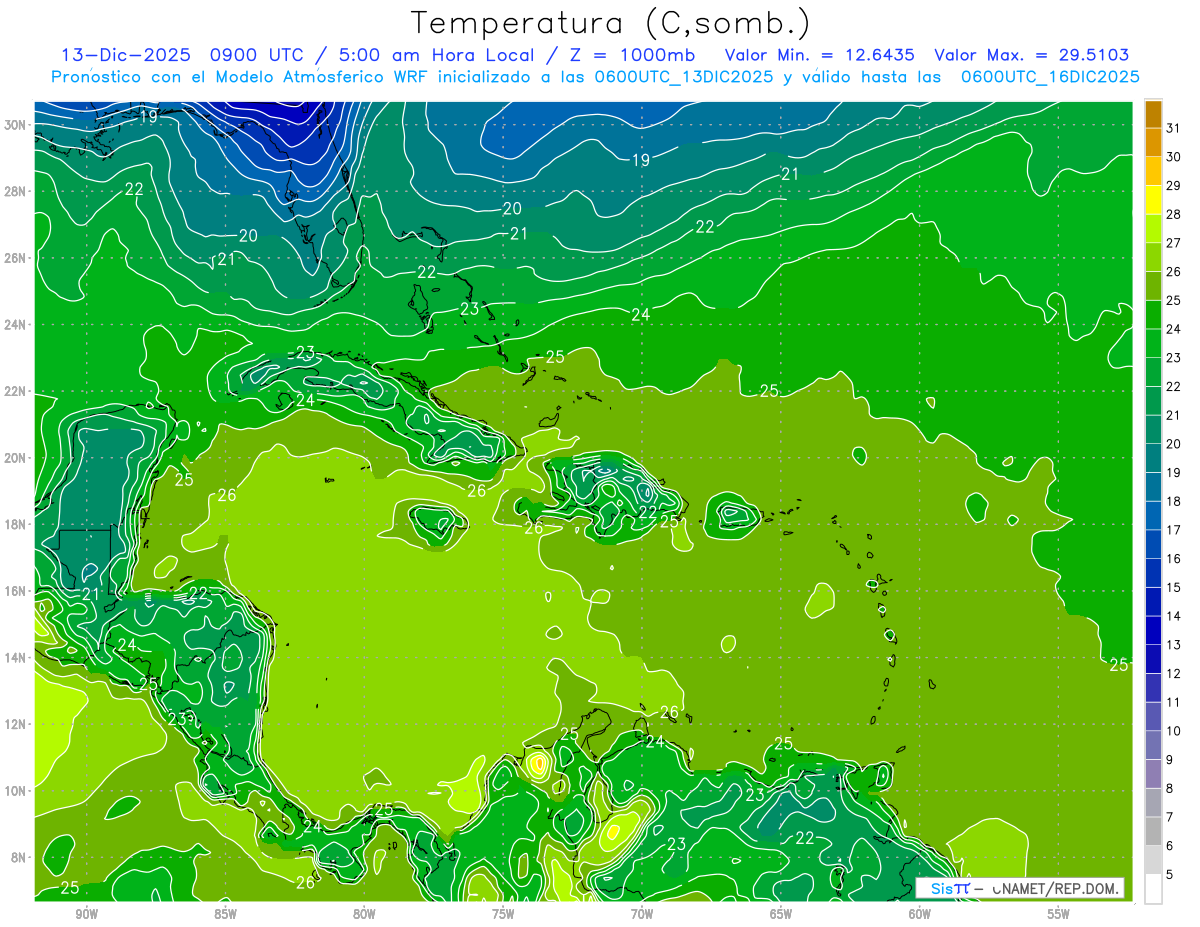Click the '16N' latitude axis label

(15, 591)
